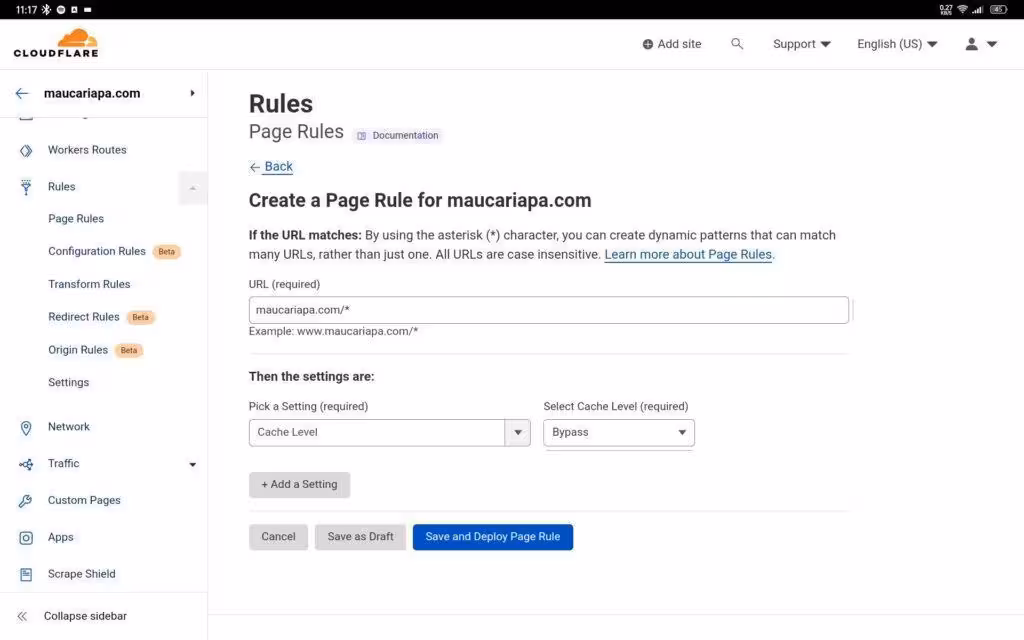Viewport: 1024px width, 640px height.
Task: Click the + Add a Setting button
Action: point(299,485)
